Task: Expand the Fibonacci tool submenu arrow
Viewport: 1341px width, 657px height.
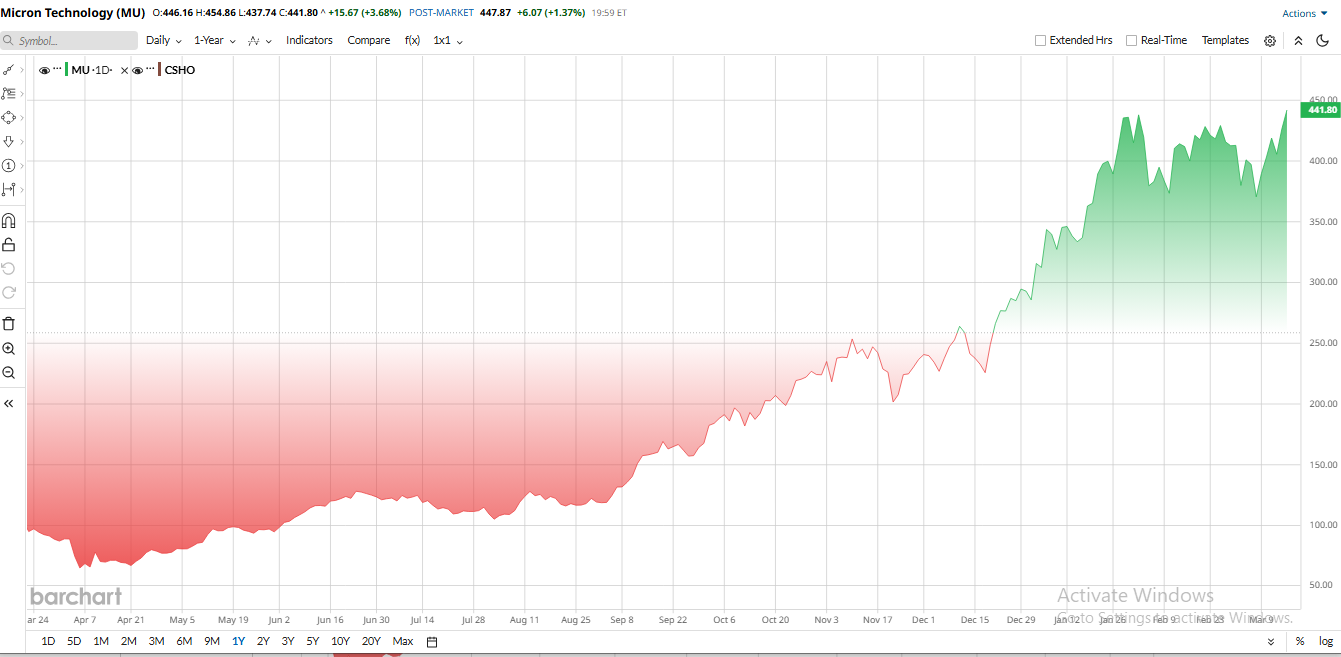Action: pos(22,93)
